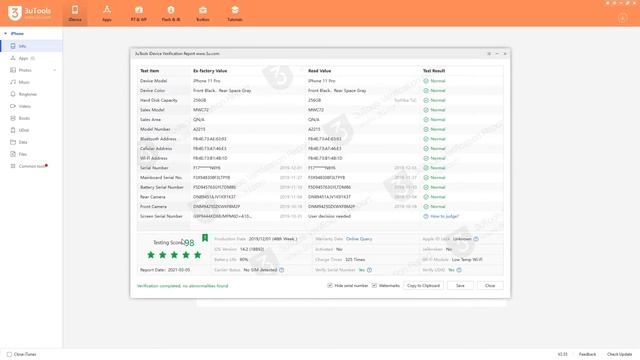Click the User decision needed cell
Screen dimensions: 640x360
coord(329,216)
